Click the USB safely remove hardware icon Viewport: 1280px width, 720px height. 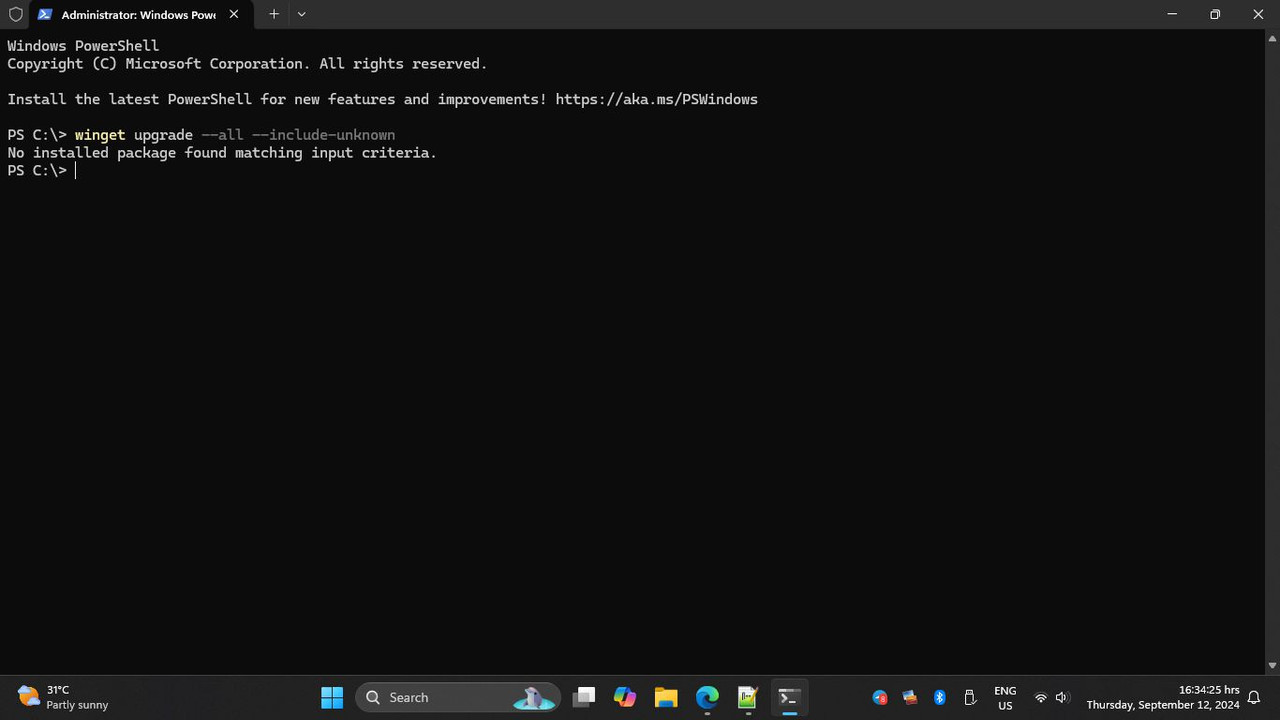click(x=970, y=698)
